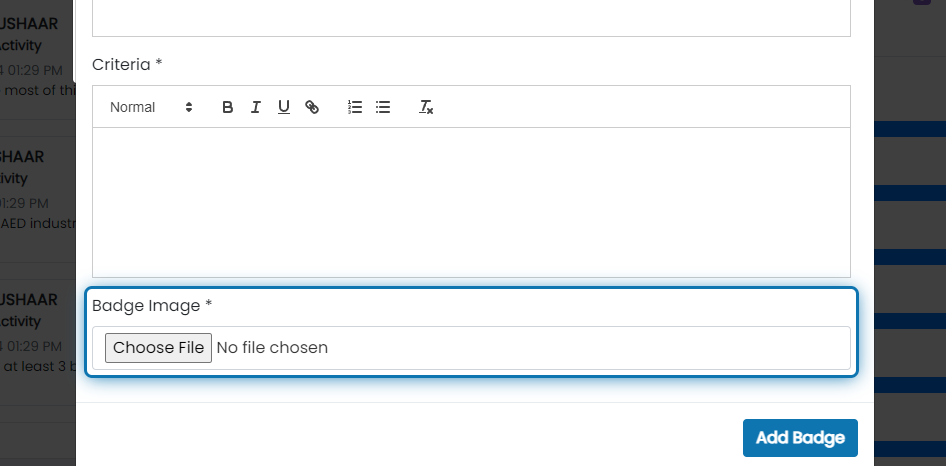
Task: Toggle bold formatting in Criteria editor
Action: tap(227, 107)
